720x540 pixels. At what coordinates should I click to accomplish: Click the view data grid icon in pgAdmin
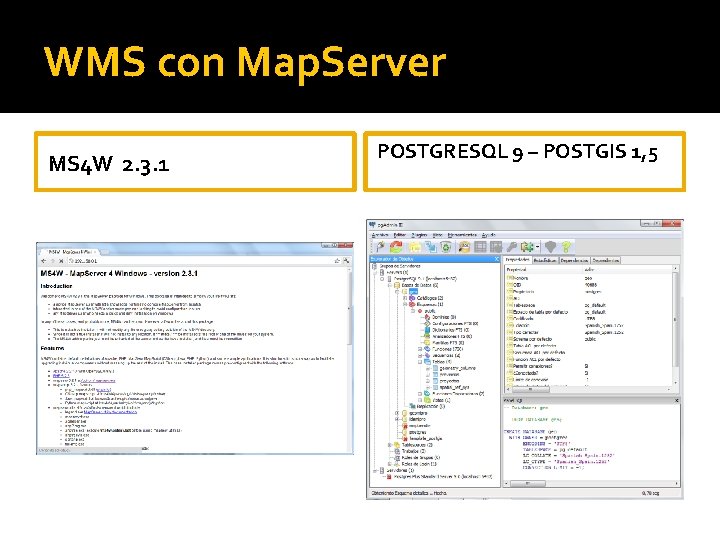pyautogui.click(x=480, y=247)
